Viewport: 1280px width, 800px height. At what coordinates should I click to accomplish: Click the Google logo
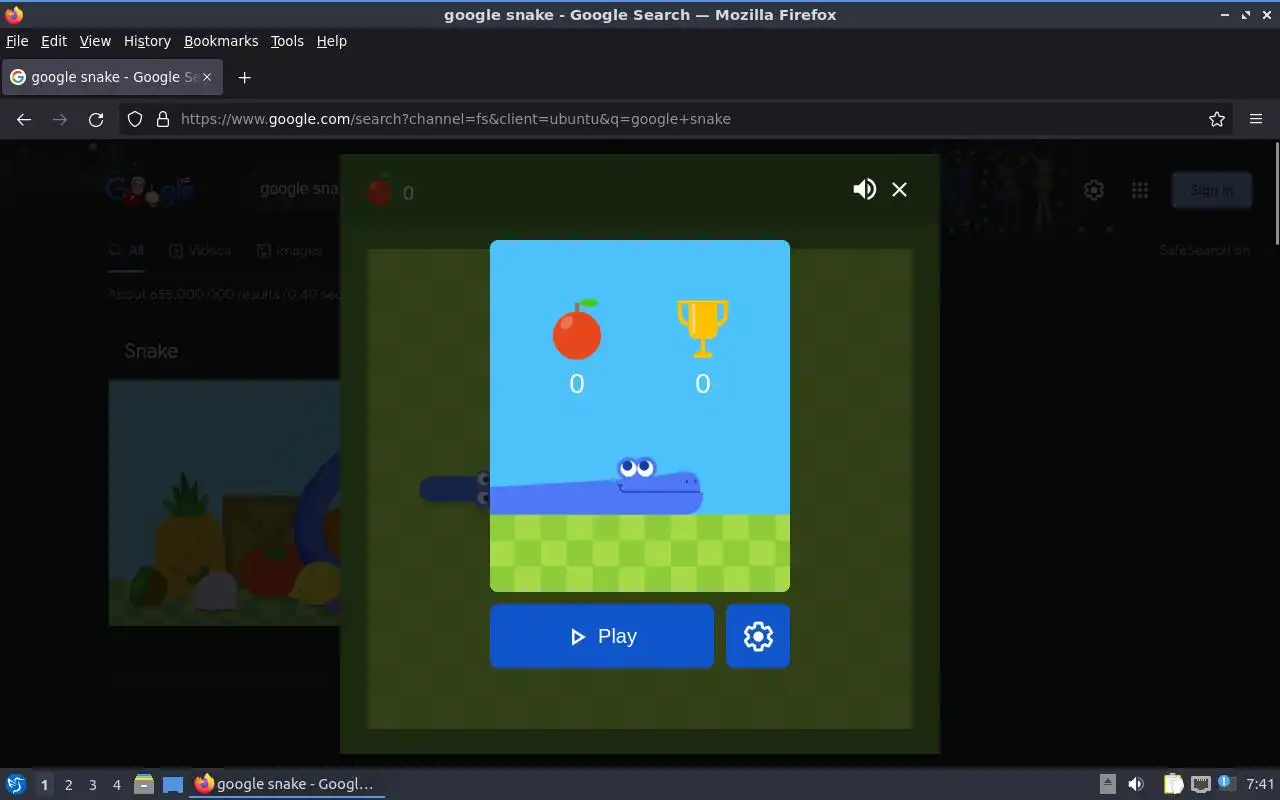(x=150, y=190)
